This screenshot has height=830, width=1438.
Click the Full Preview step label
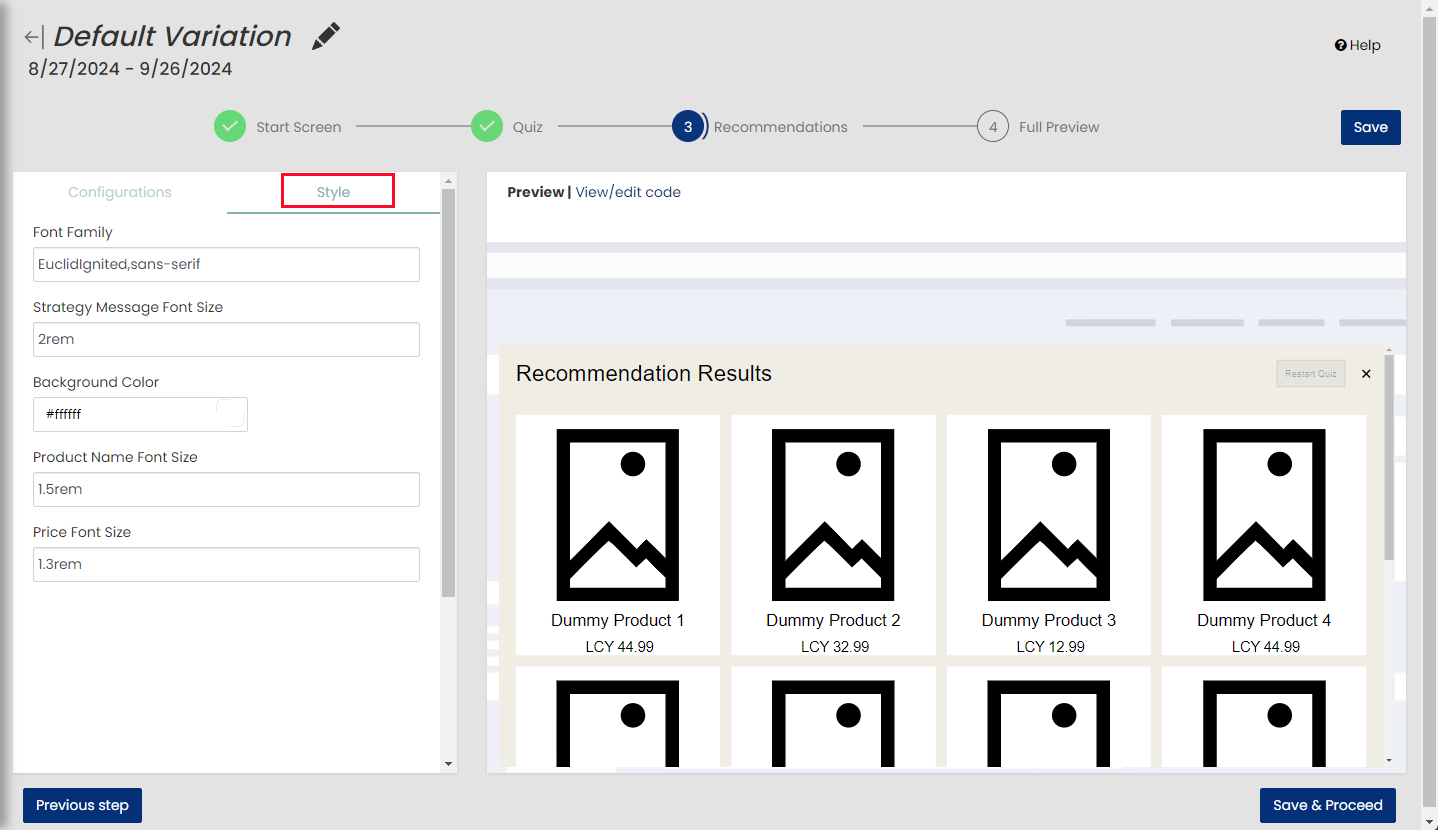coord(1059,127)
